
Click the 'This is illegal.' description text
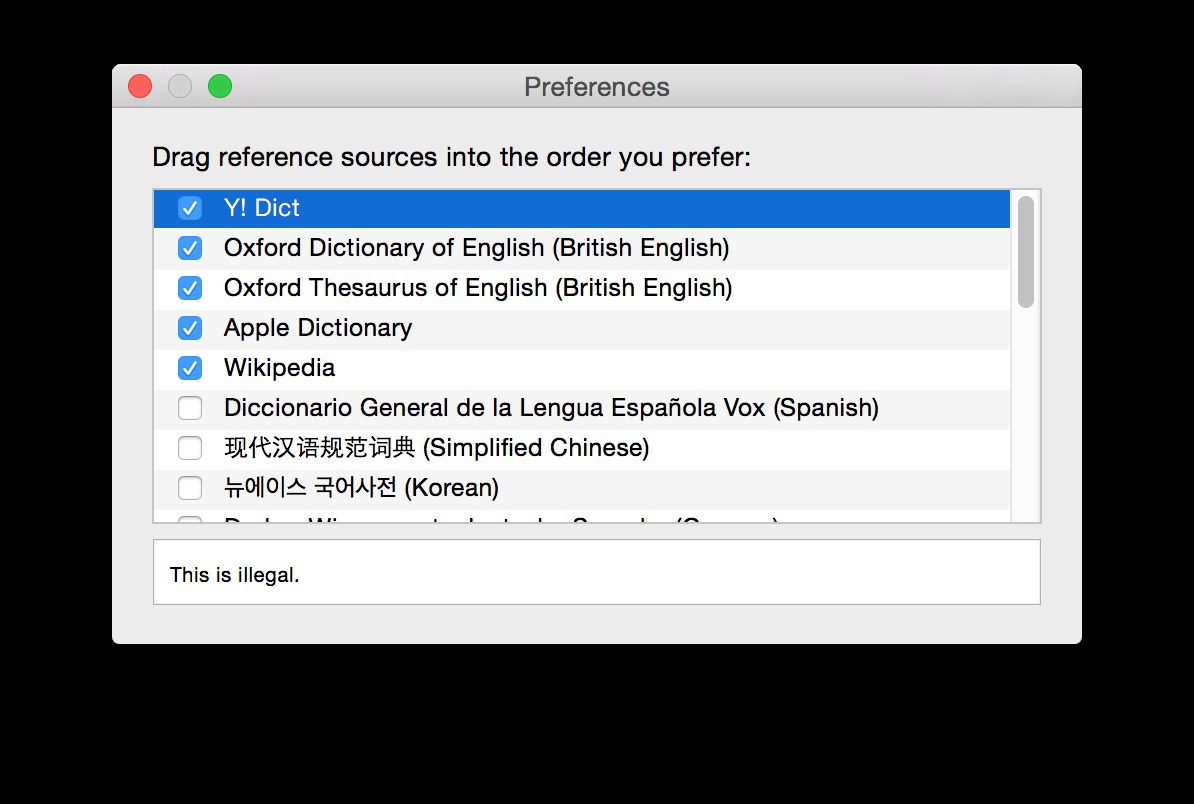pos(235,575)
